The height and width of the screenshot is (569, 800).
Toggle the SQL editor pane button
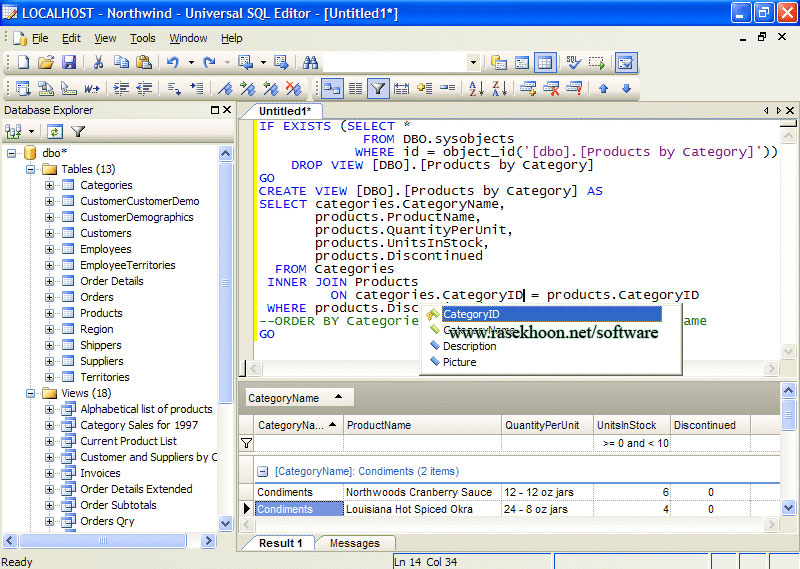point(521,62)
